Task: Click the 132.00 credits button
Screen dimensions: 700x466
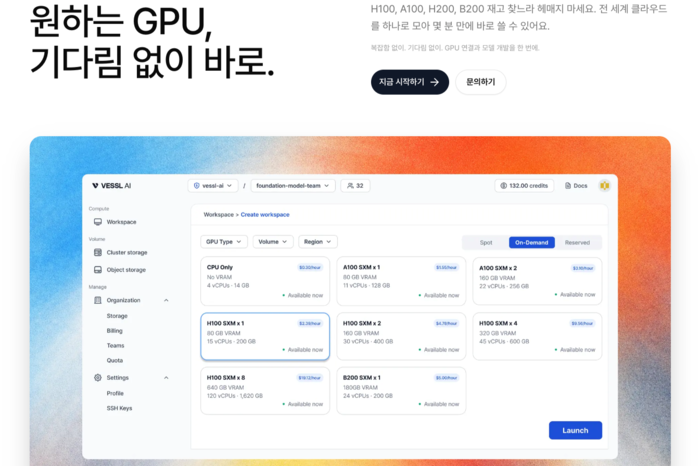Action: pos(524,186)
